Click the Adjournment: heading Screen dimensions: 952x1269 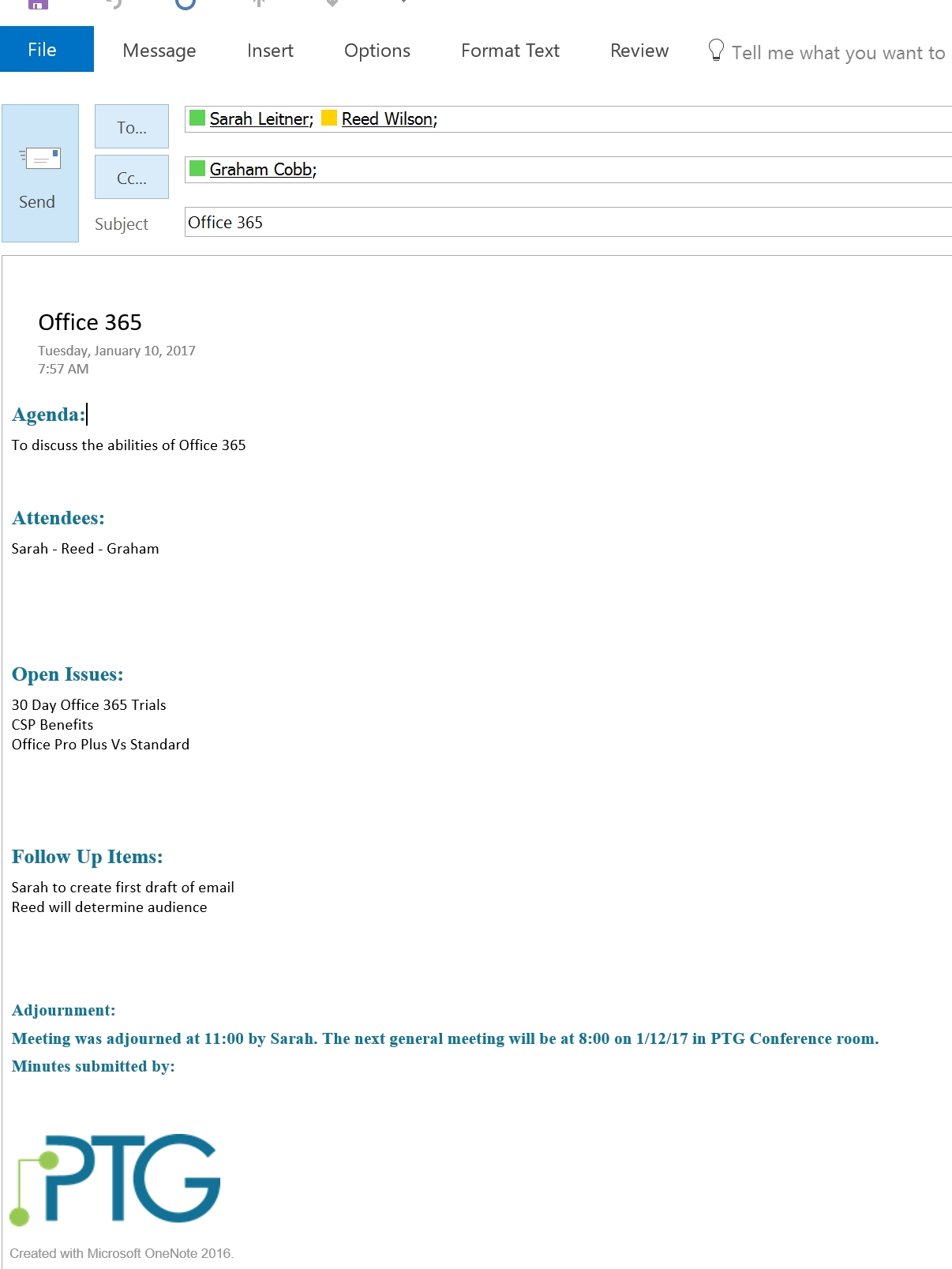click(64, 1011)
